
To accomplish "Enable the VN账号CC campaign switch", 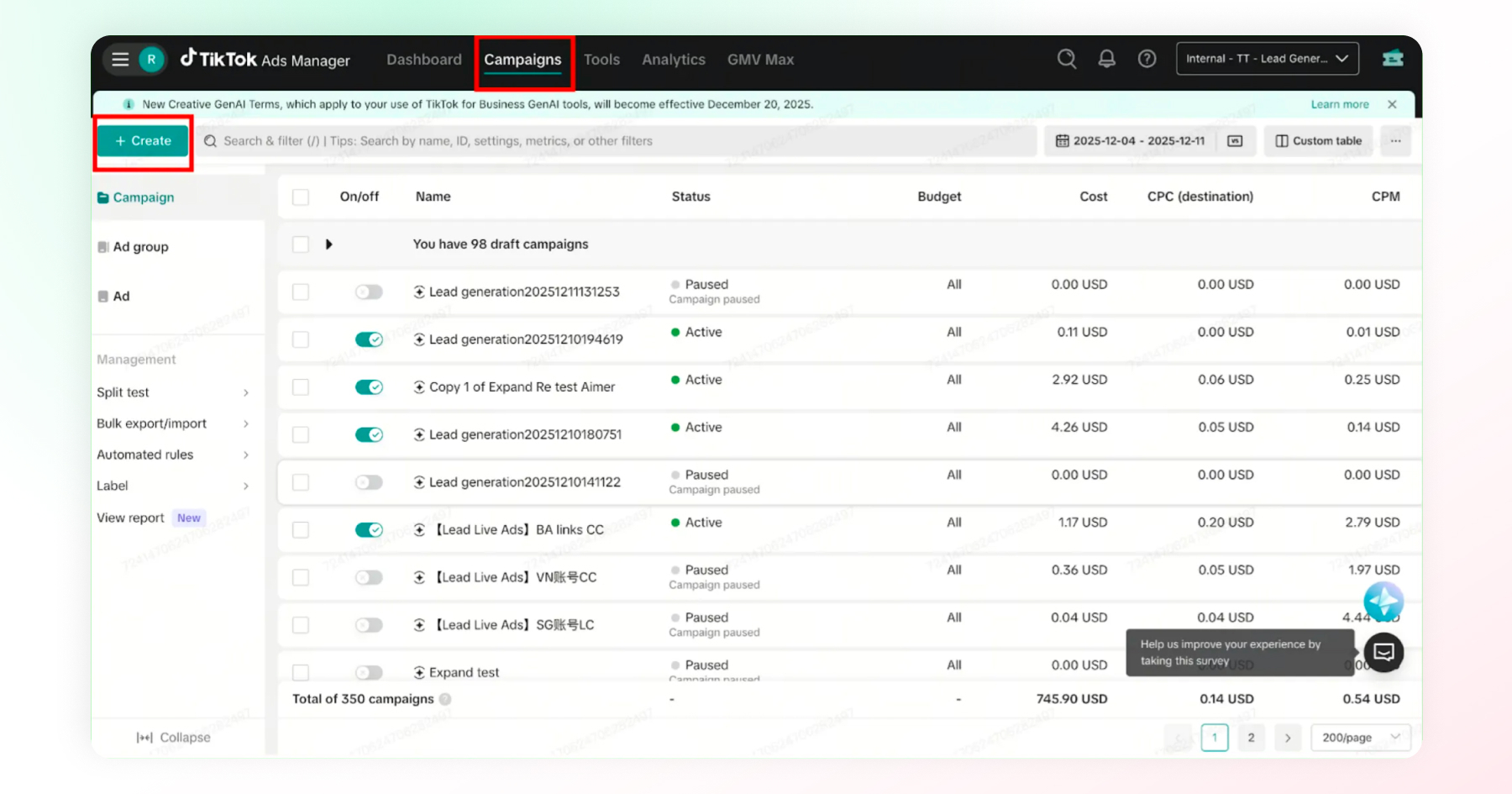I will coord(369,577).
